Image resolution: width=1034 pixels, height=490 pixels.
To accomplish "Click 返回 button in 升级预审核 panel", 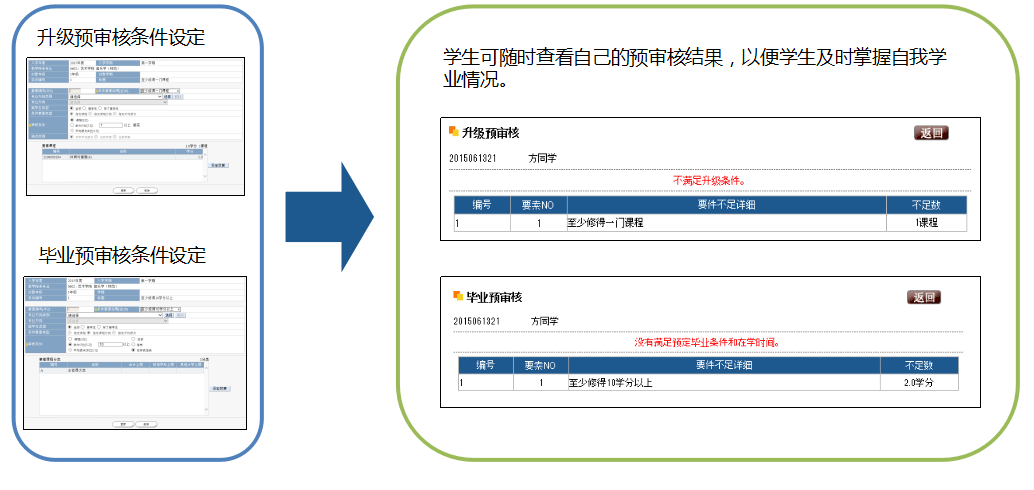I will coord(930,133).
